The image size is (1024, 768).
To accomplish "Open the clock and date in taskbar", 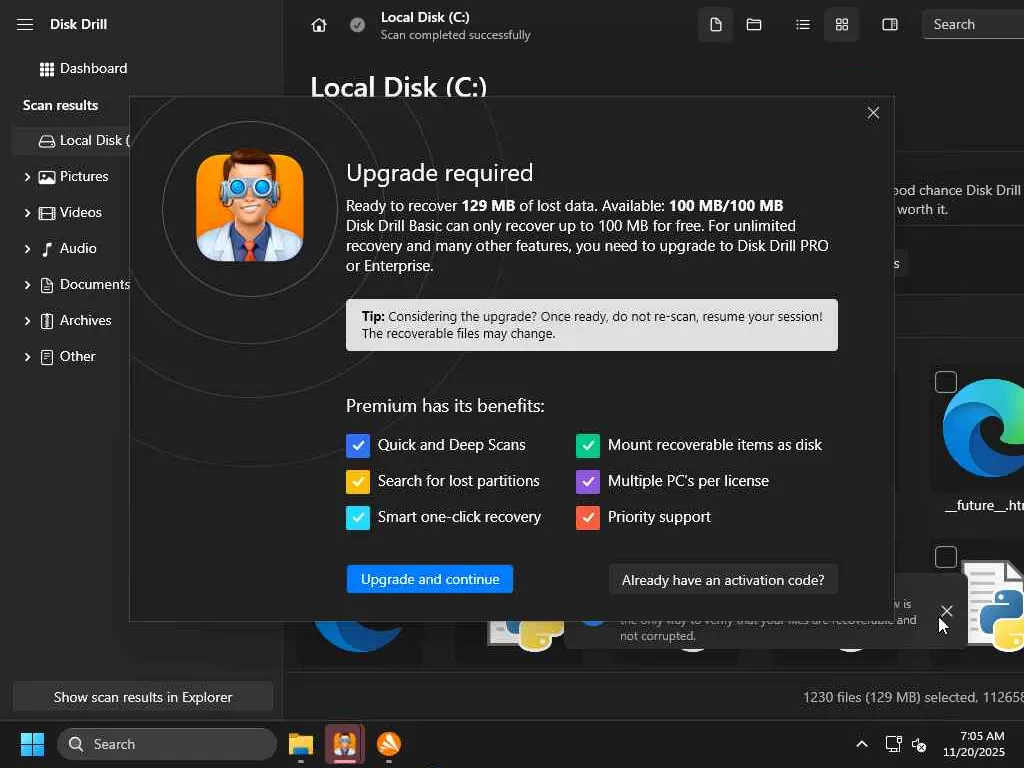I will coord(973,744).
